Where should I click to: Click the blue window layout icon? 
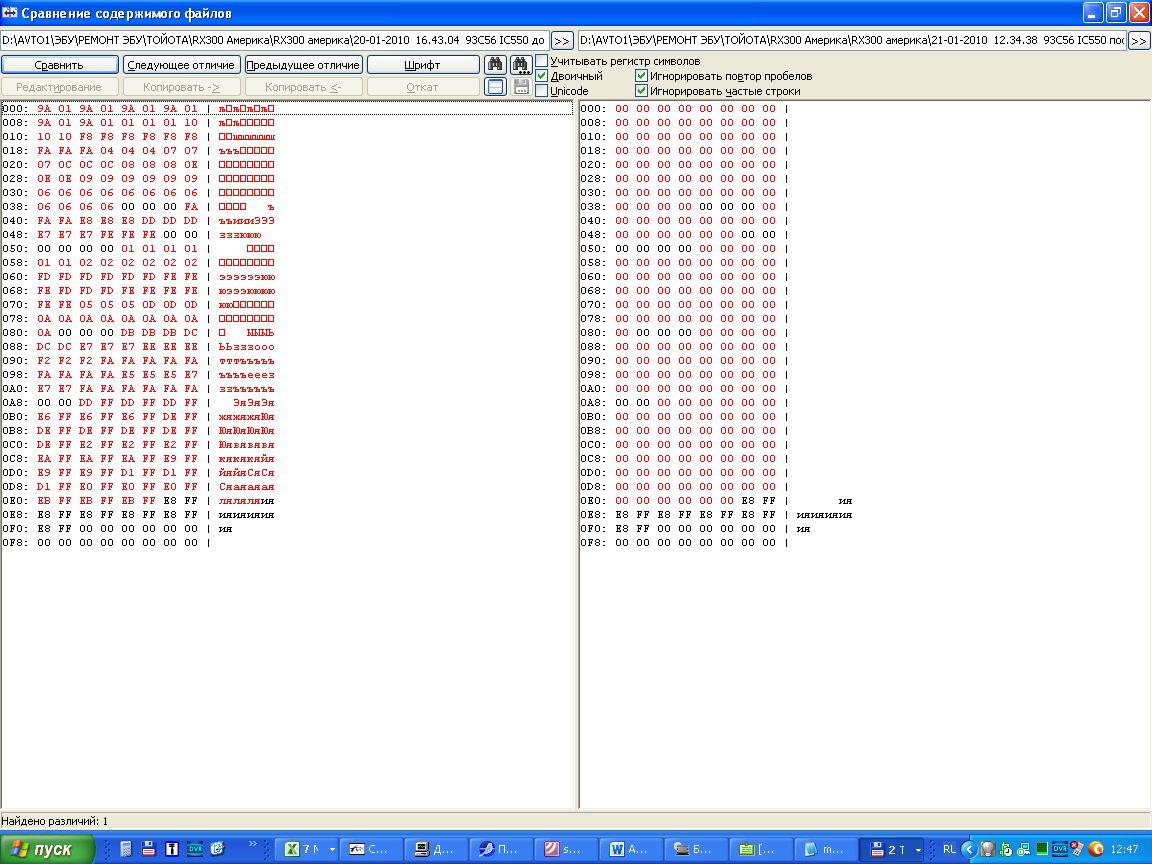[494, 87]
